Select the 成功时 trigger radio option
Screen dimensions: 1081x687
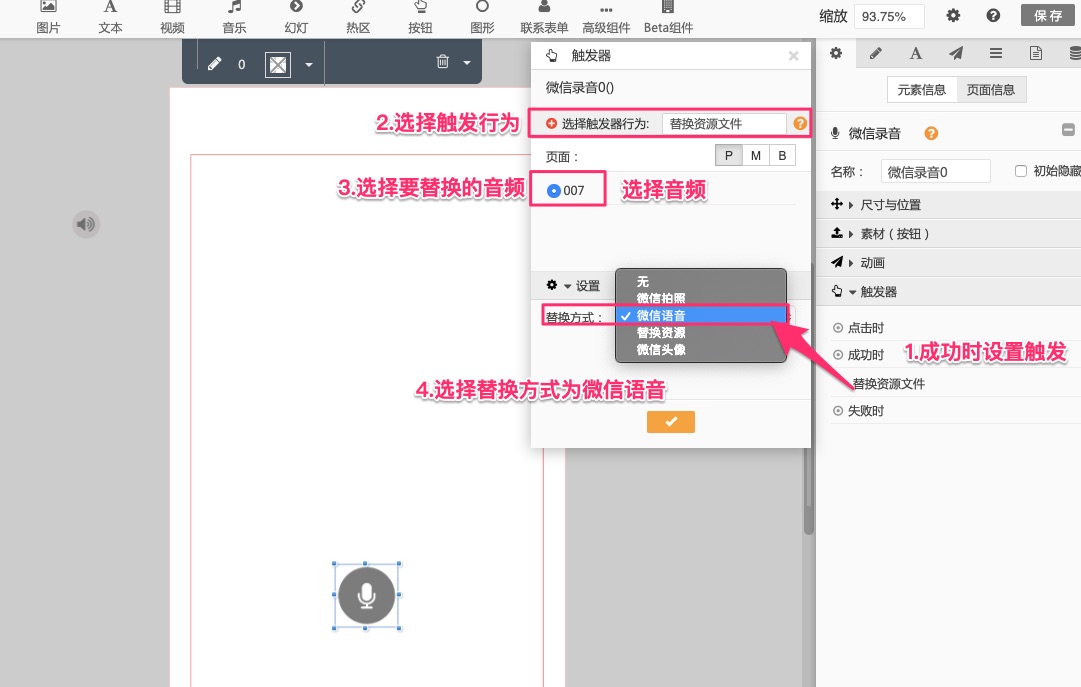(839, 355)
